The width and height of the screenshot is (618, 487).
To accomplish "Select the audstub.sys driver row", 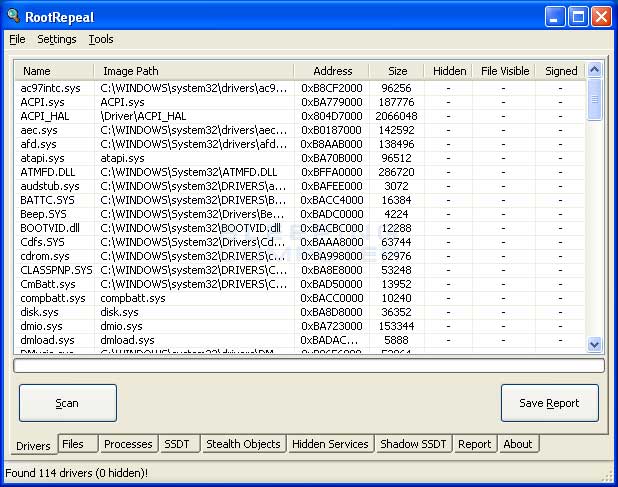I will pyautogui.click(x=300, y=186).
